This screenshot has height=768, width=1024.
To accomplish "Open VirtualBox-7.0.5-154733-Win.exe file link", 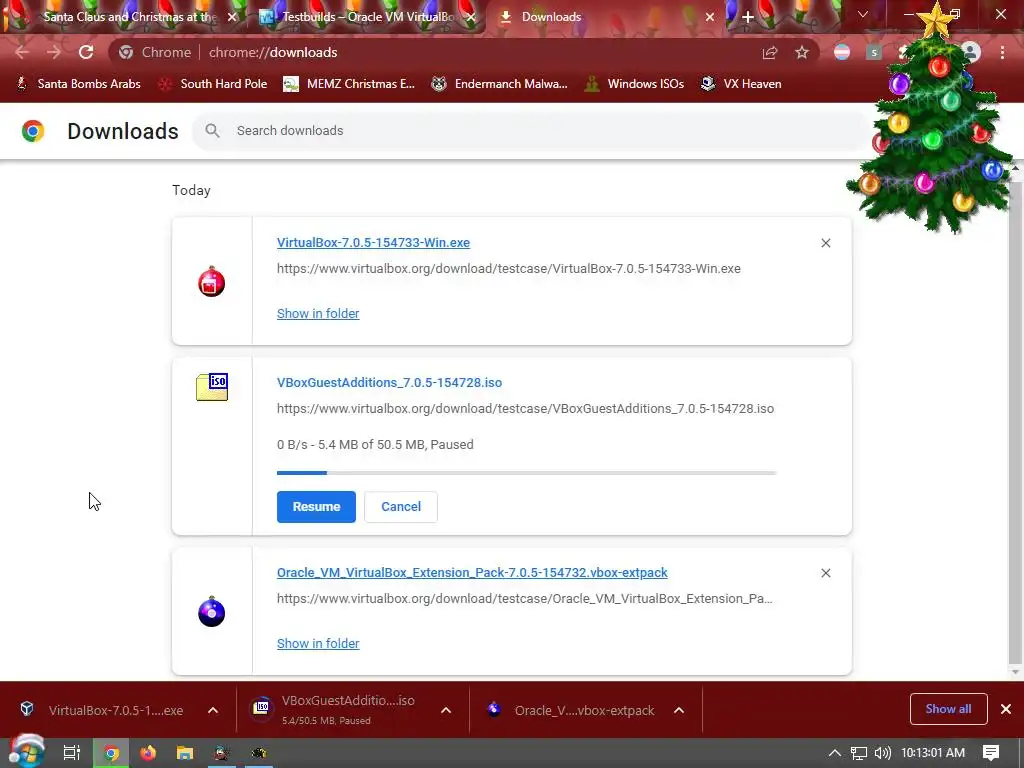I will 373,242.
